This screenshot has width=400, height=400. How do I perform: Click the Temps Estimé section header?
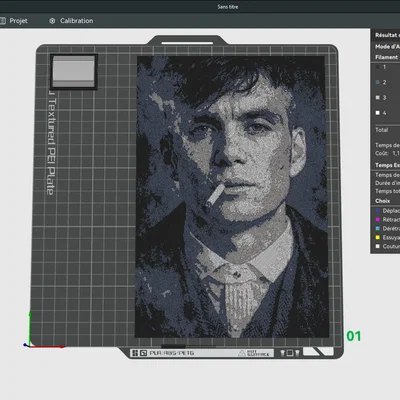[387, 165]
